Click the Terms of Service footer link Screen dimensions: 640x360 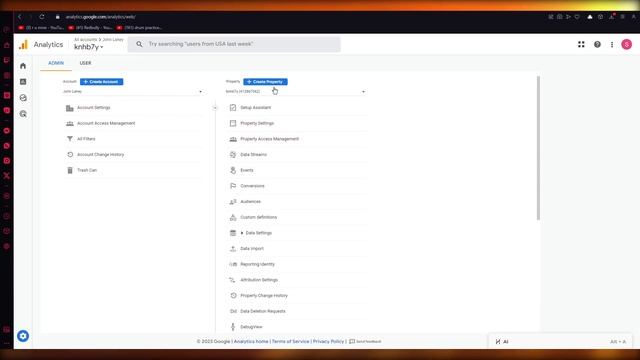tap(291, 341)
